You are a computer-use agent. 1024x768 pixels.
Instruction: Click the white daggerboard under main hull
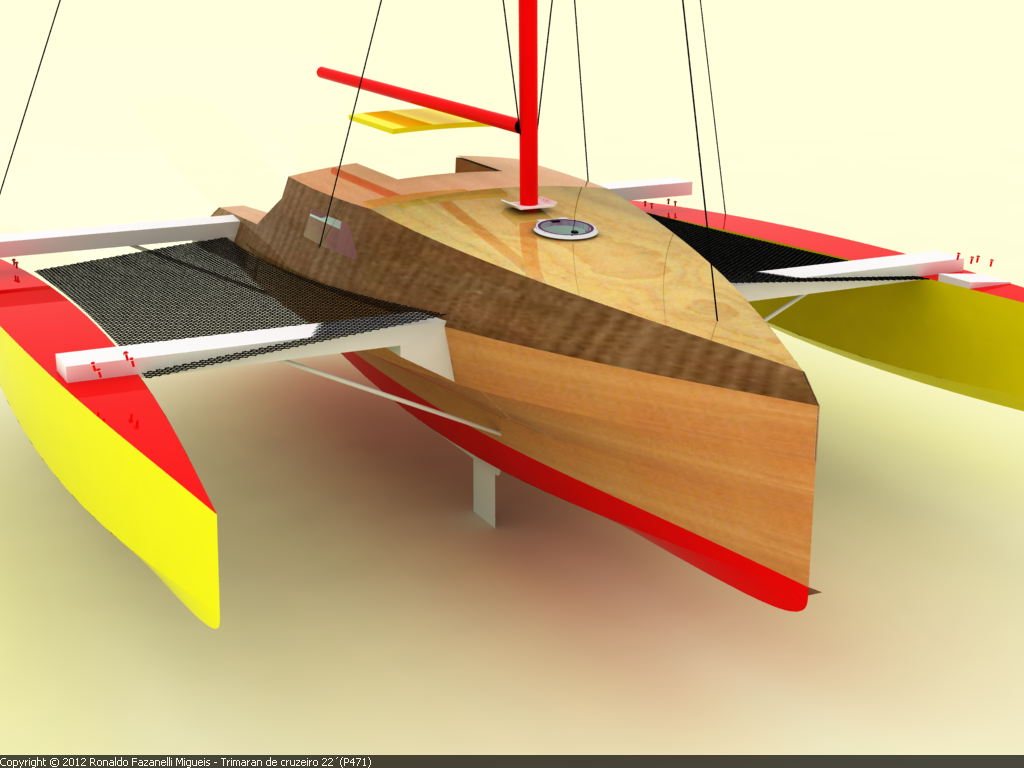pos(484,491)
